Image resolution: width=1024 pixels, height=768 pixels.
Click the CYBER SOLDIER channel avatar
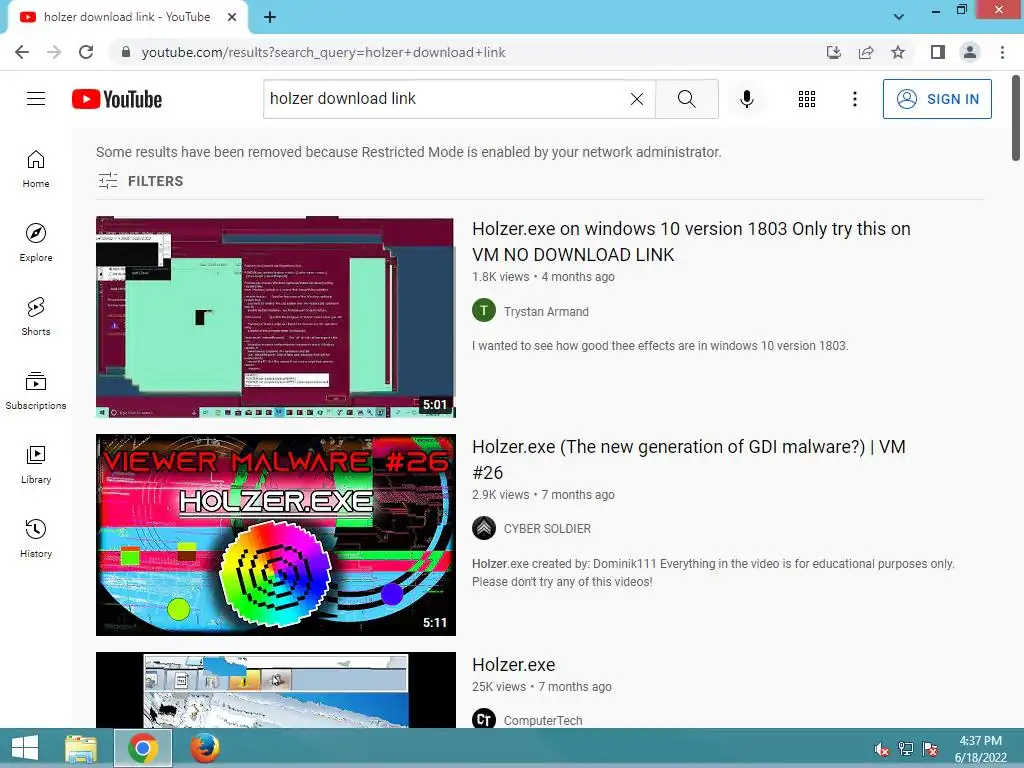[x=484, y=528]
